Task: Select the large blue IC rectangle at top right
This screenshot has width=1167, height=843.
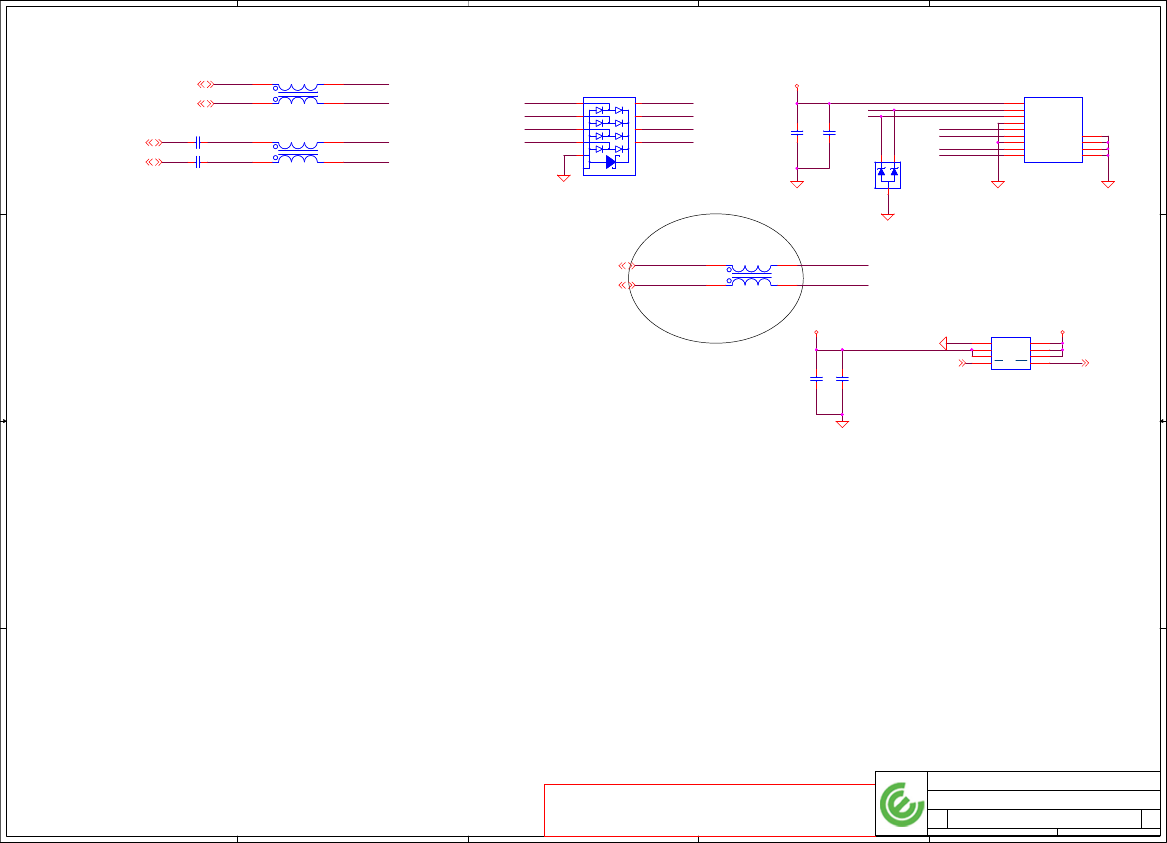Action: click(x=1053, y=129)
